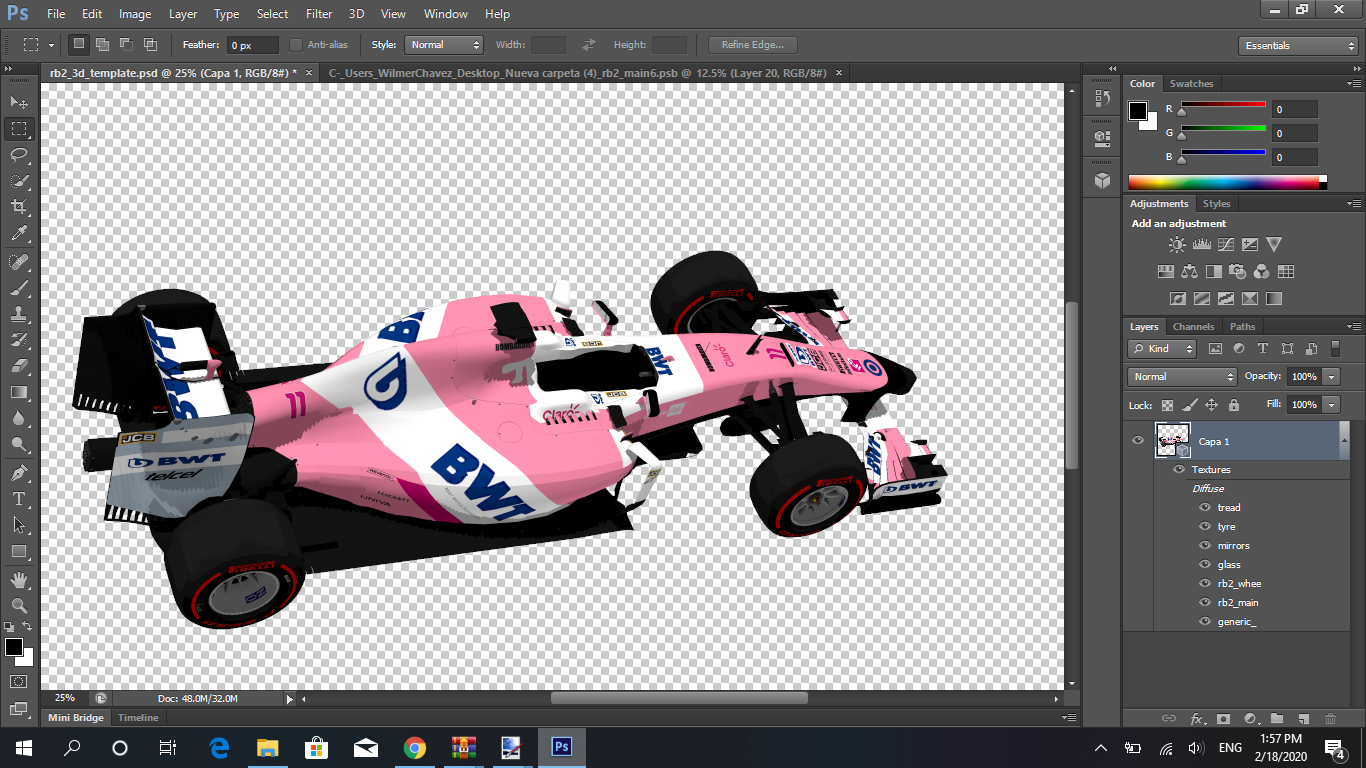Open the Fill slider dropdown arrow
Viewport: 1366px width, 768px height.
tap(1332, 404)
